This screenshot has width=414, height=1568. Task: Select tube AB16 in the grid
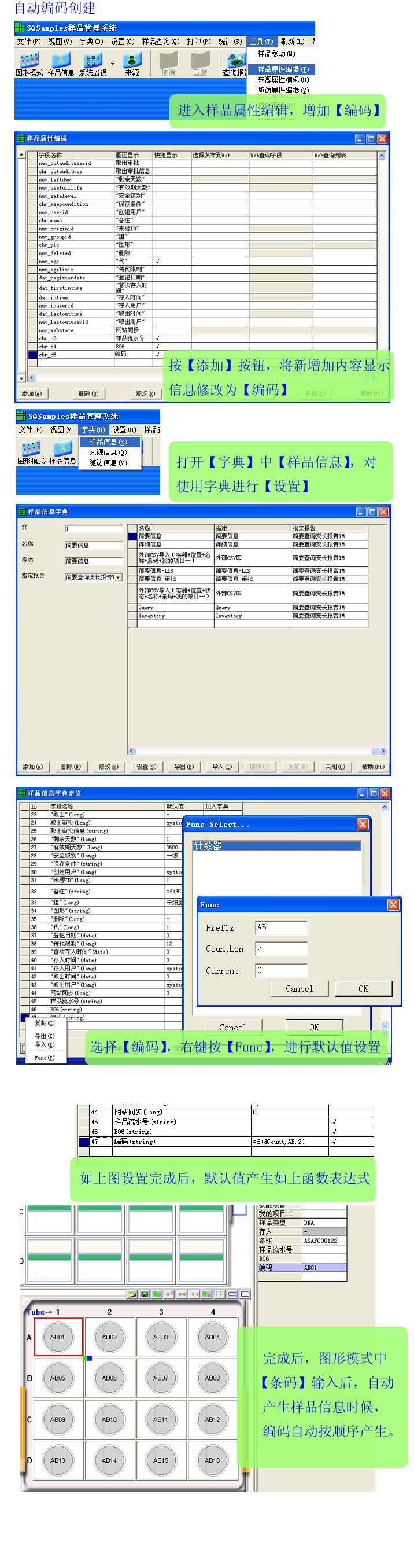pos(212,1460)
